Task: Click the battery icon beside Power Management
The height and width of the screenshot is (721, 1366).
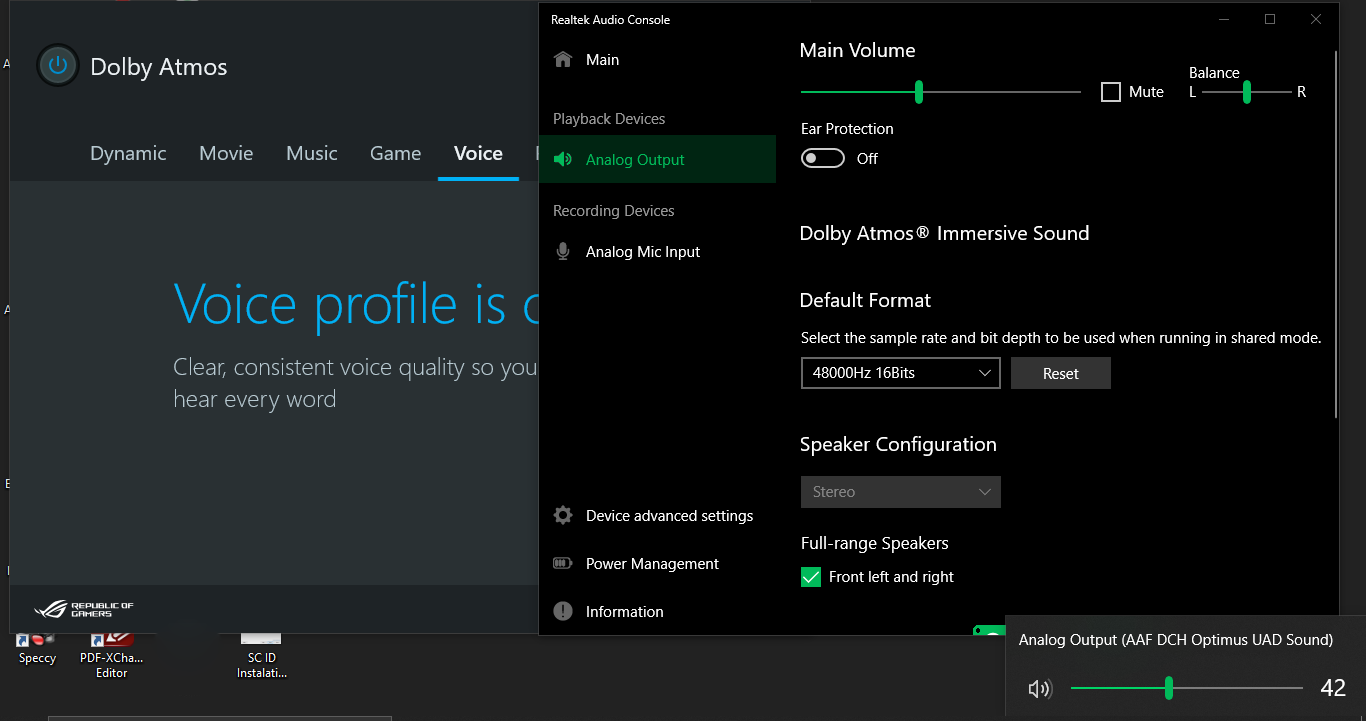Action: (563, 563)
